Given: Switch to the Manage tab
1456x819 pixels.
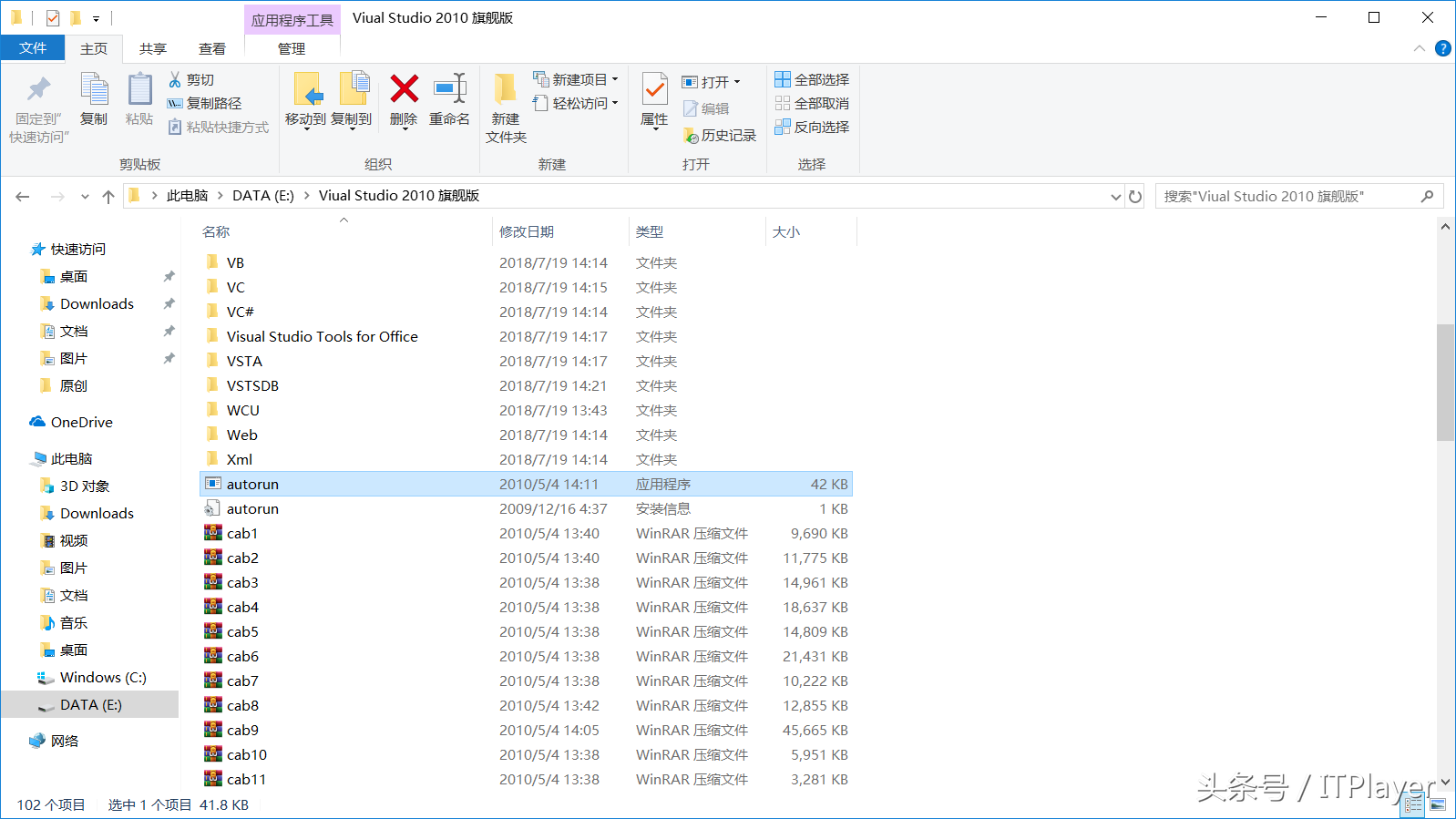Looking at the screenshot, I should [292, 48].
